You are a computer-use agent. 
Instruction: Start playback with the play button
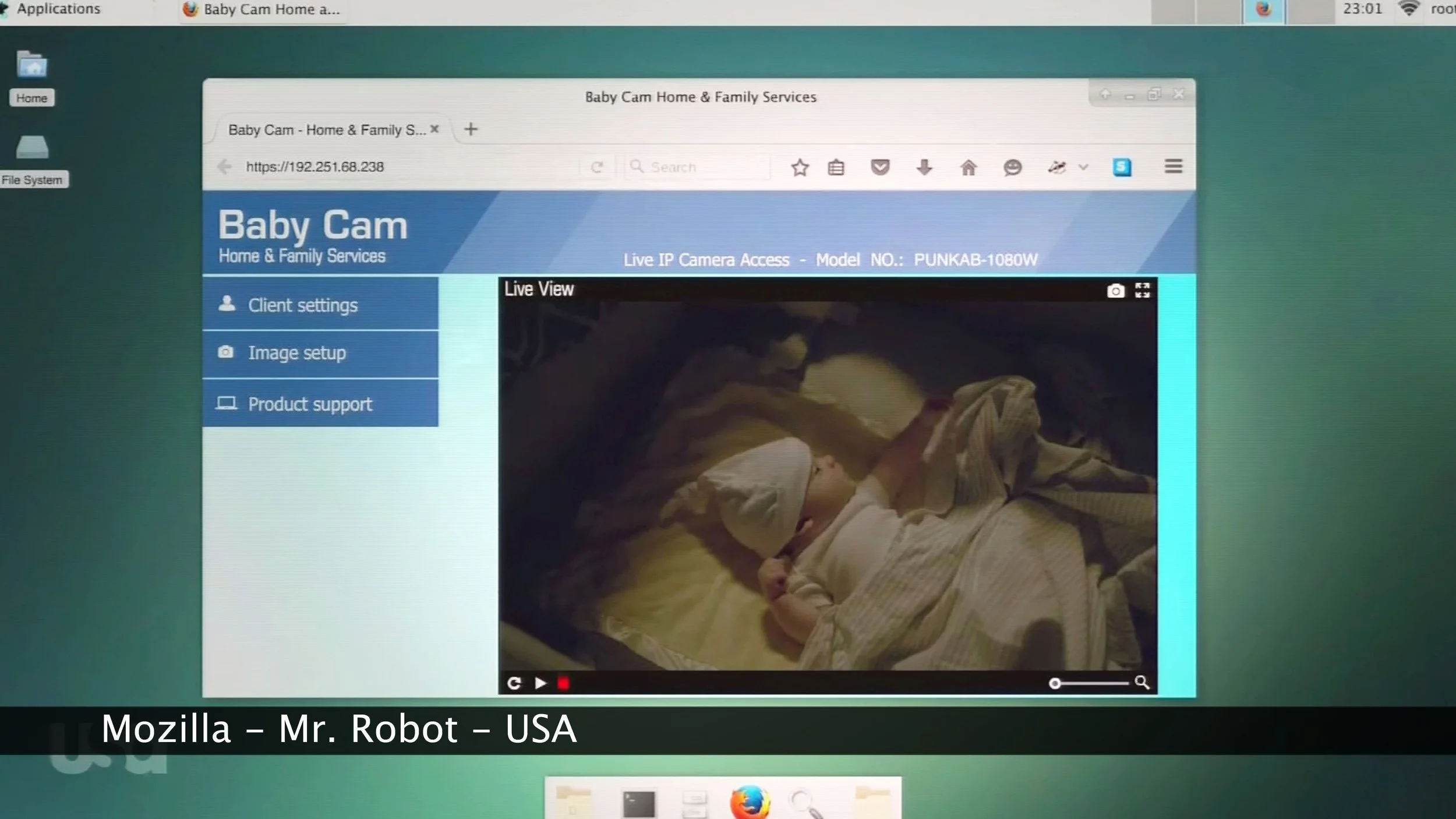click(x=540, y=683)
